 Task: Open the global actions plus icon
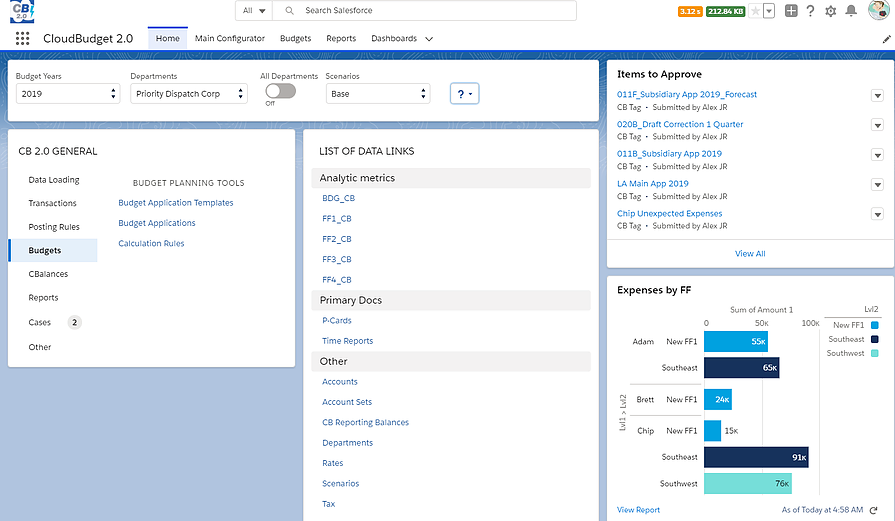tap(791, 11)
